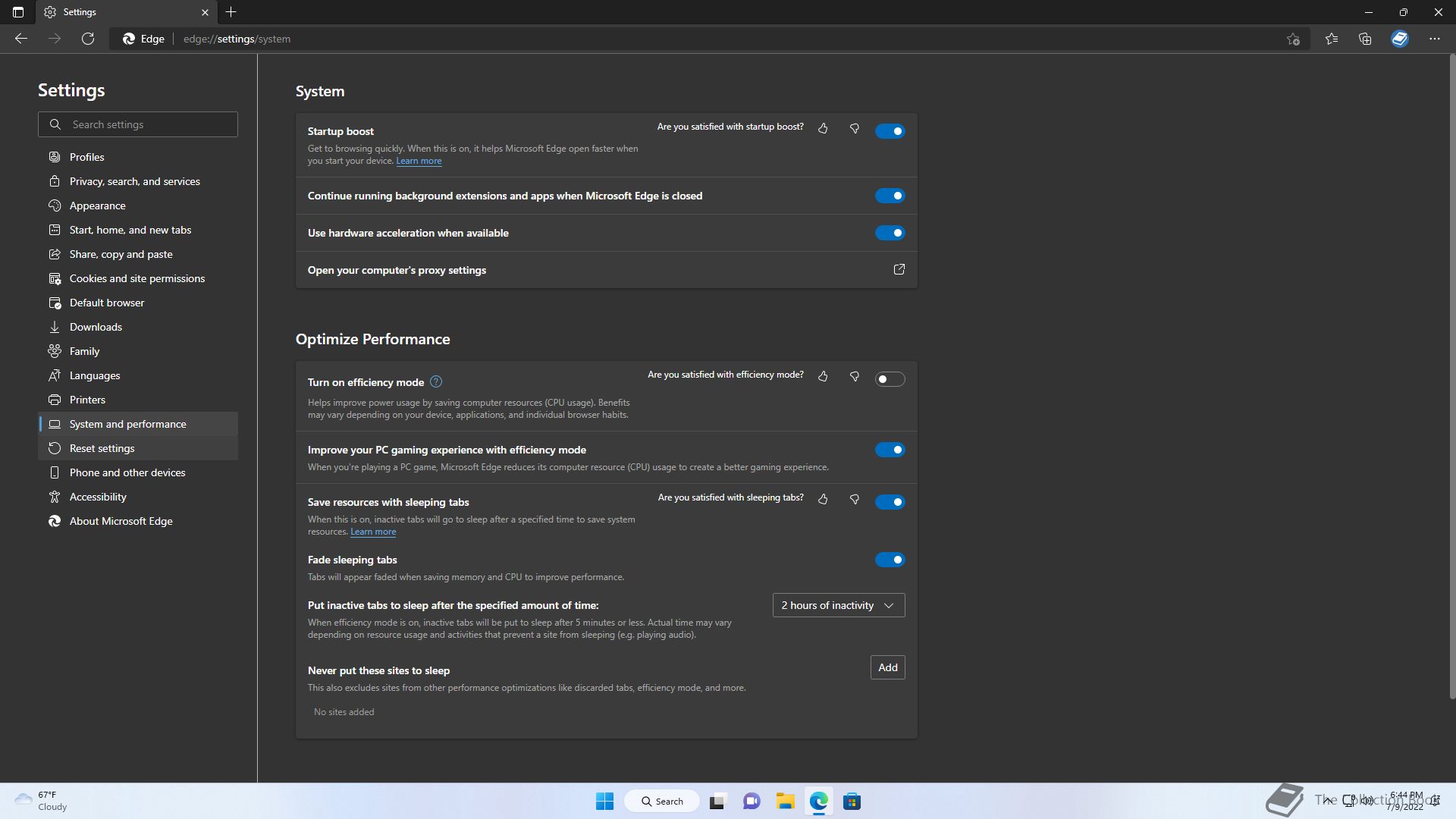Toggle PC gaming efficiency mode switch
The image size is (1456, 819).
pos(890,450)
